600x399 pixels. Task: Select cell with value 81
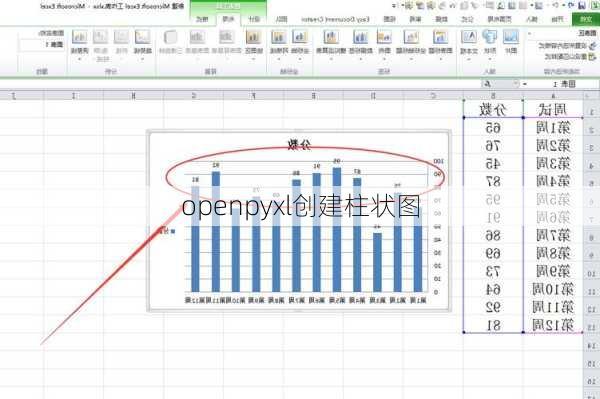point(493,325)
